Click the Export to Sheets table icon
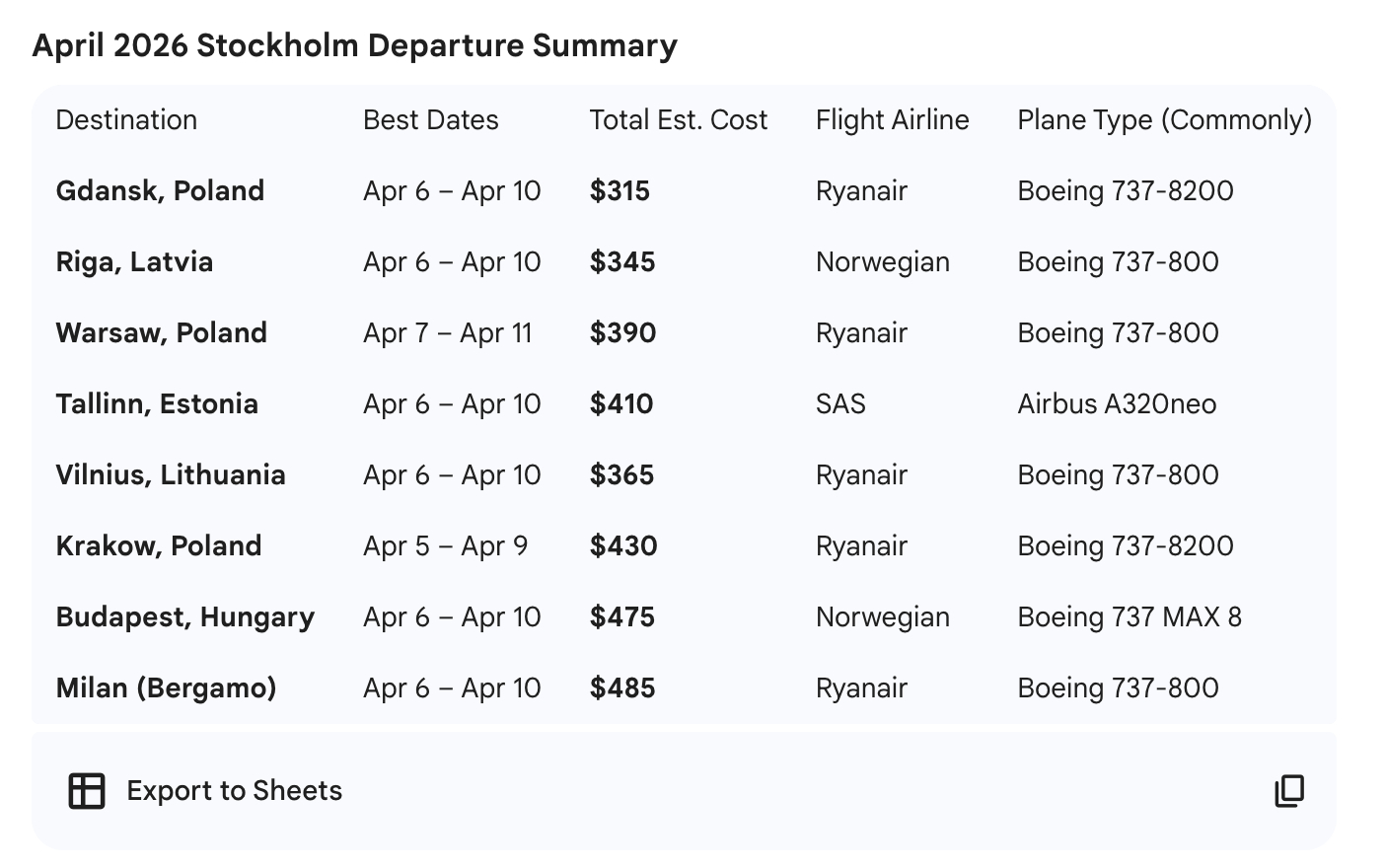Viewport: 1385px width, 868px height. (87, 791)
